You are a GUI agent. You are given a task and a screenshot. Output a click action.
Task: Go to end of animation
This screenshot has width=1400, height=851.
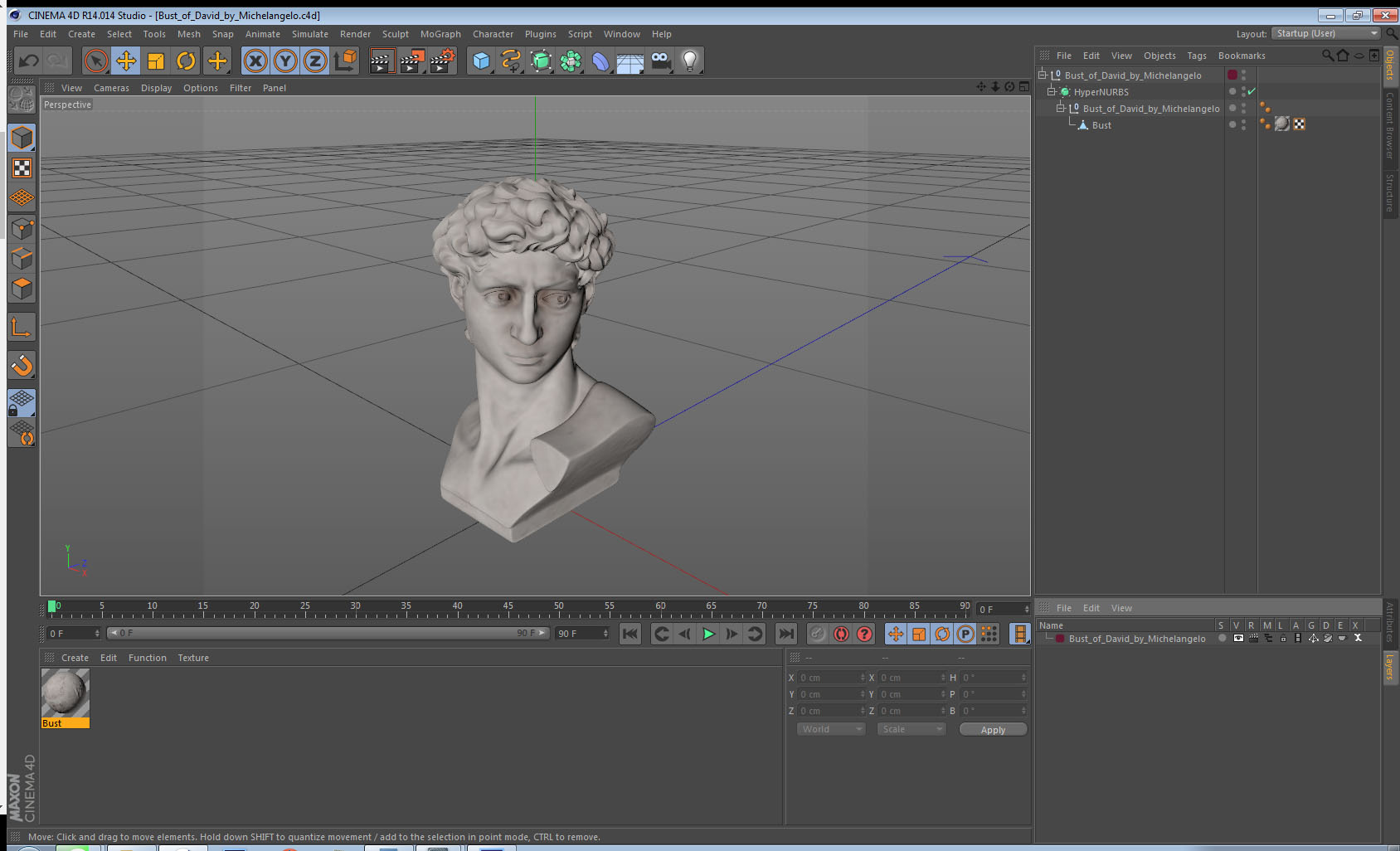pos(785,634)
